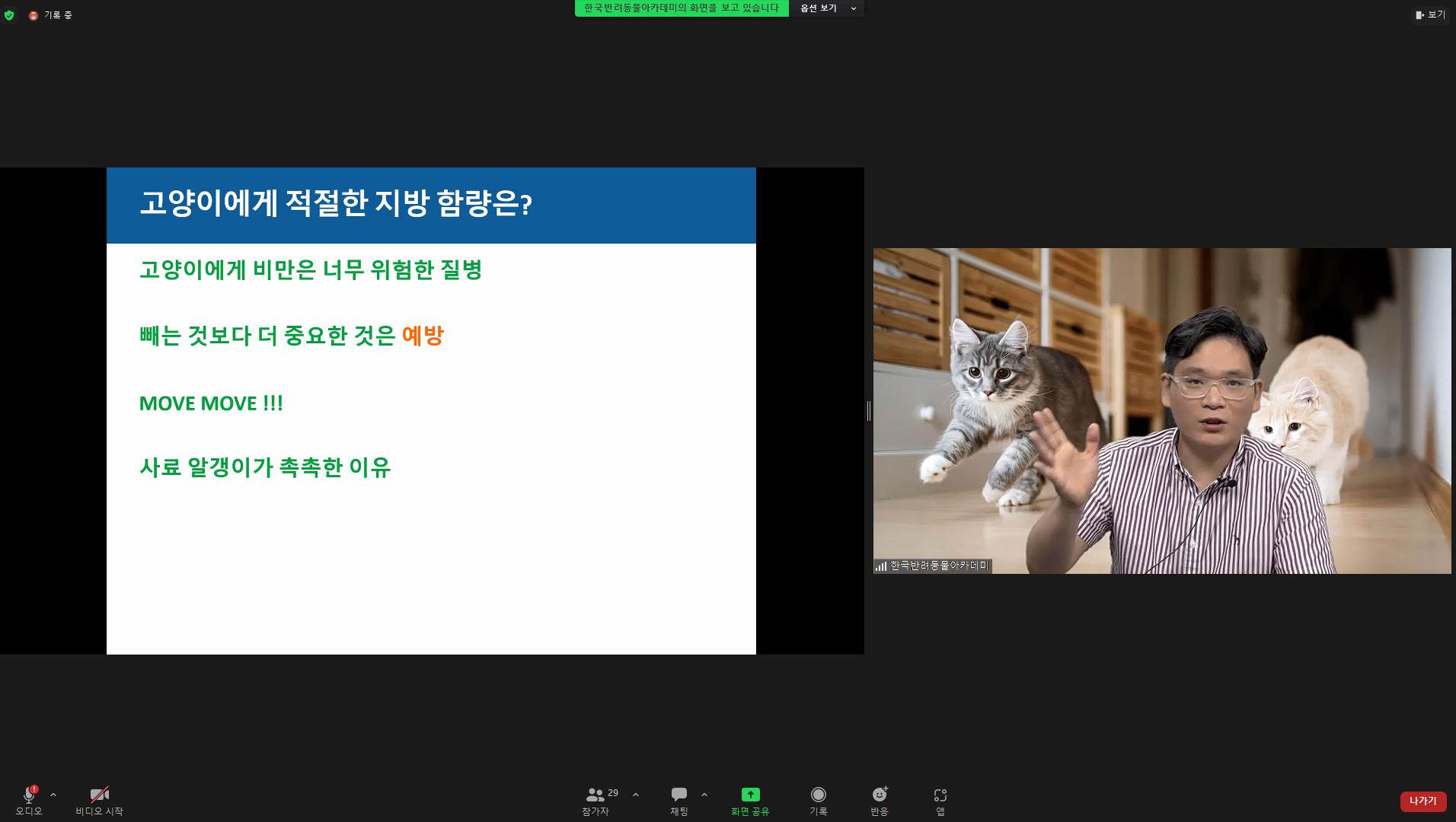Expand the participants options chevron
Viewport: 1456px width, 822px height.
coord(636,795)
